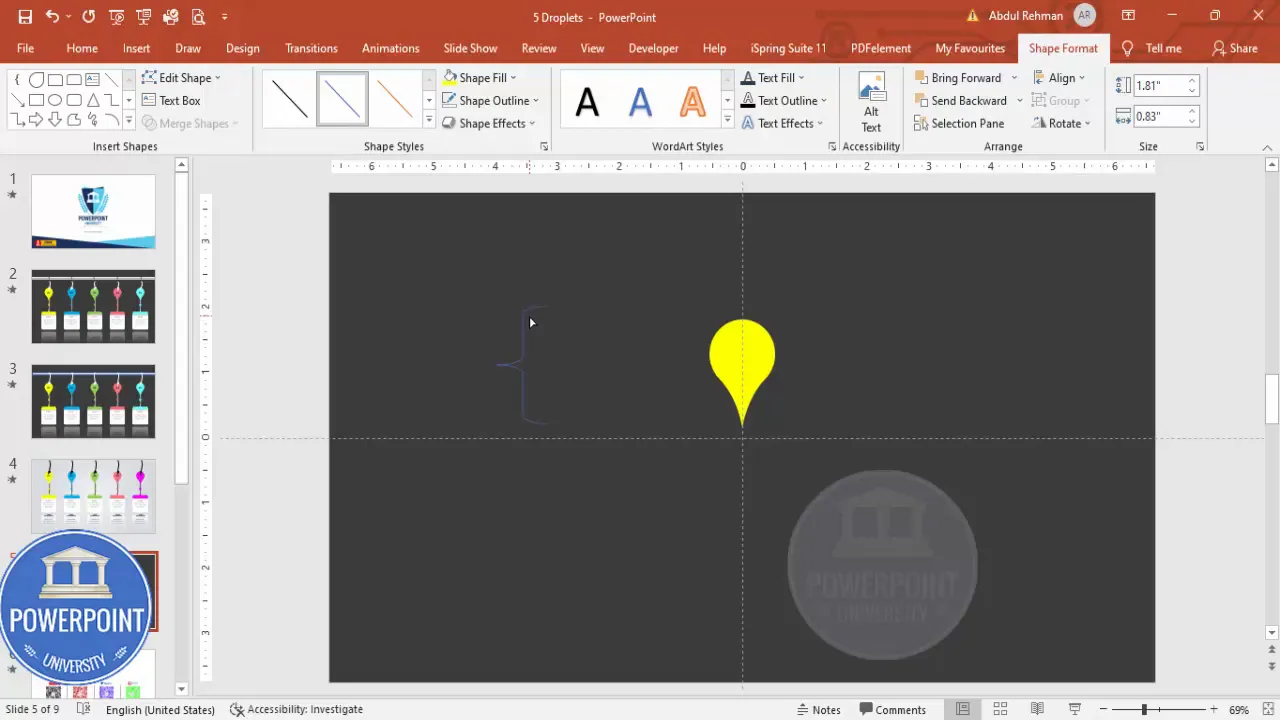The height and width of the screenshot is (720, 1280).
Task: Apply the black WordArt A style
Action: click(587, 101)
